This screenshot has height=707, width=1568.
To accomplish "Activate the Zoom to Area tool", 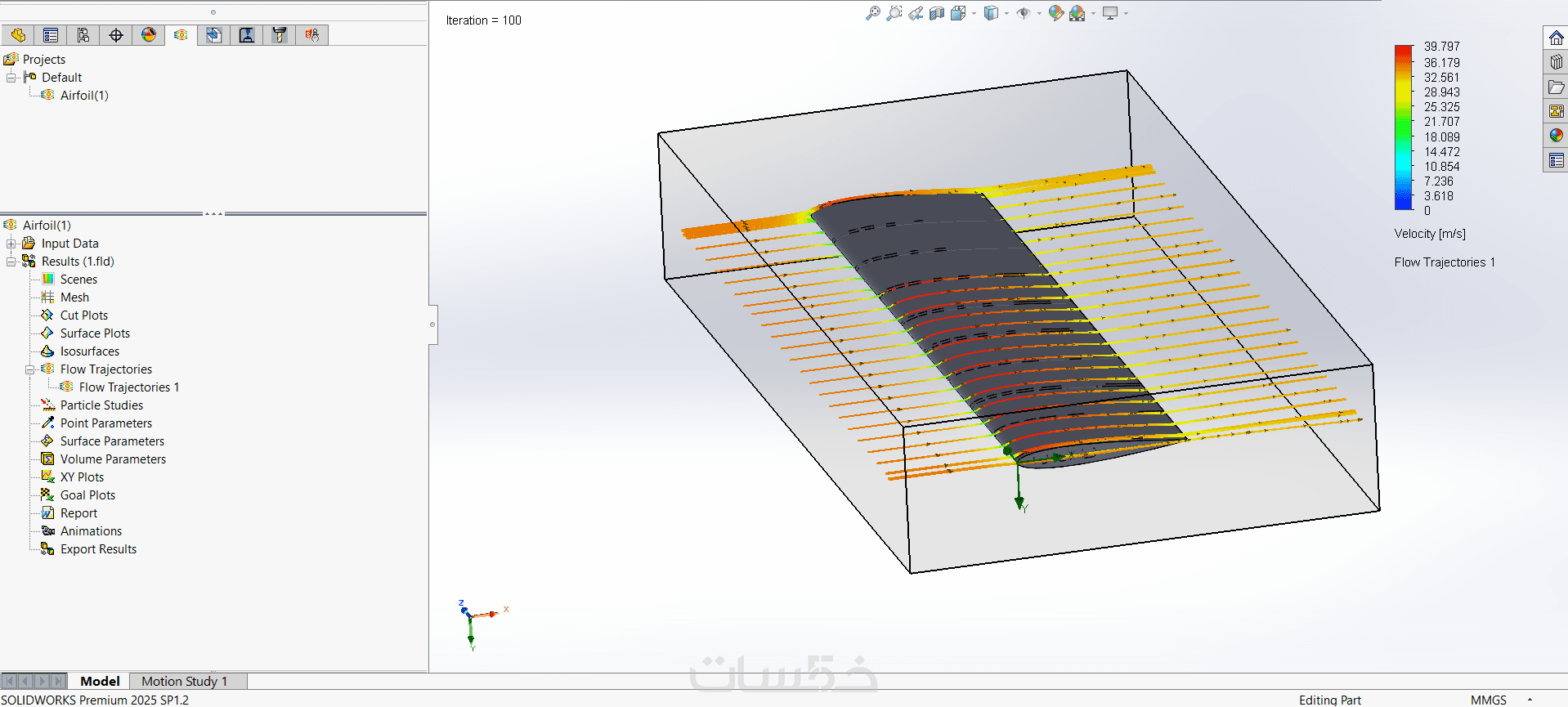I will 894,13.
